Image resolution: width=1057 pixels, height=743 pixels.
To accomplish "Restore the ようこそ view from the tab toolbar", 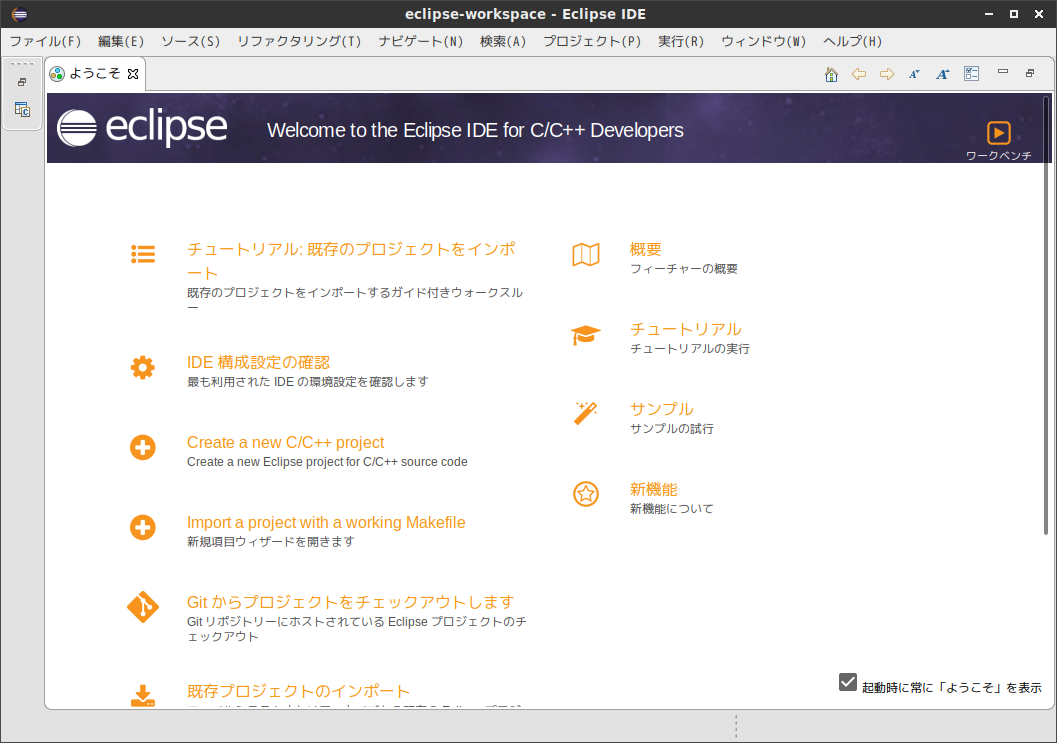I will (1030, 73).
